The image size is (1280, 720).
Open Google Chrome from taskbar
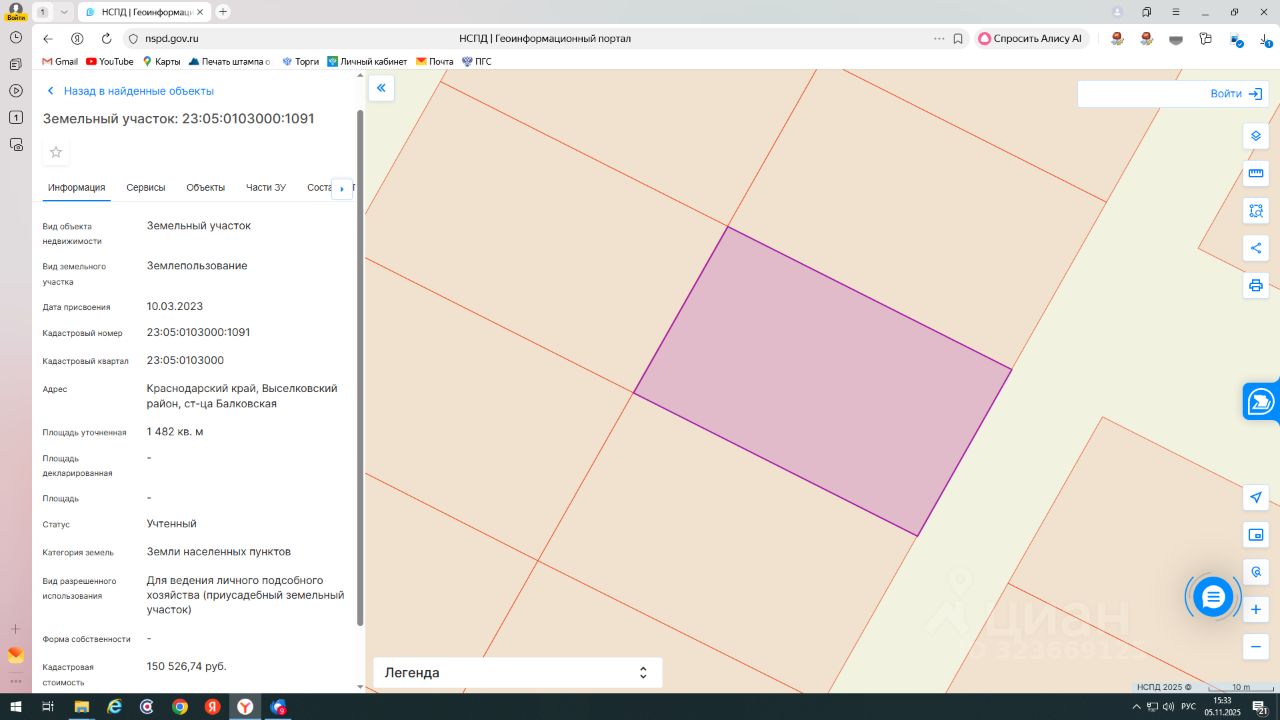click(x=179, y=707)
